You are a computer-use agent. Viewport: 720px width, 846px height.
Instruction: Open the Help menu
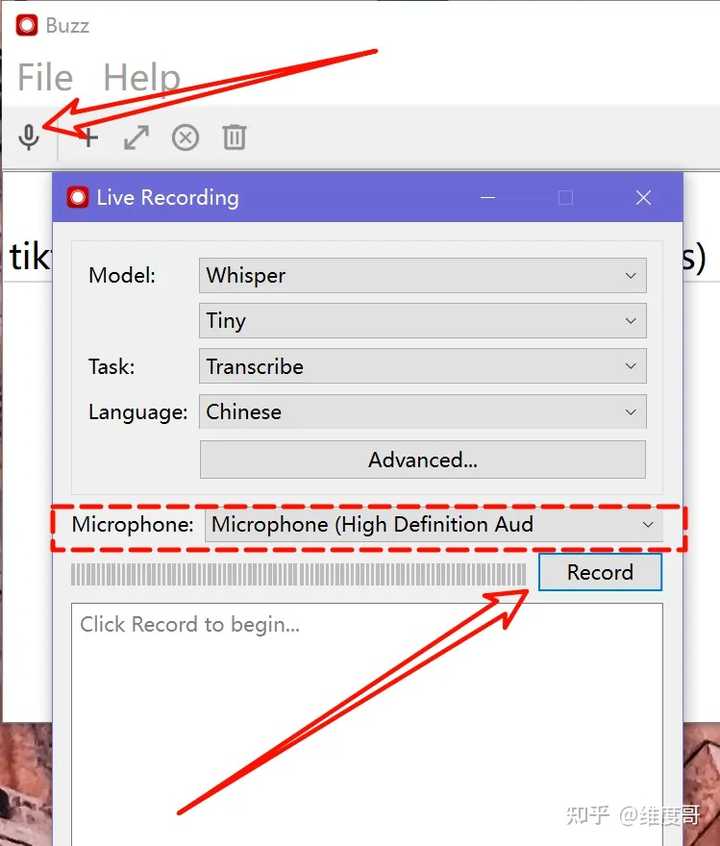pyautogui.click(x=141, y=77)
